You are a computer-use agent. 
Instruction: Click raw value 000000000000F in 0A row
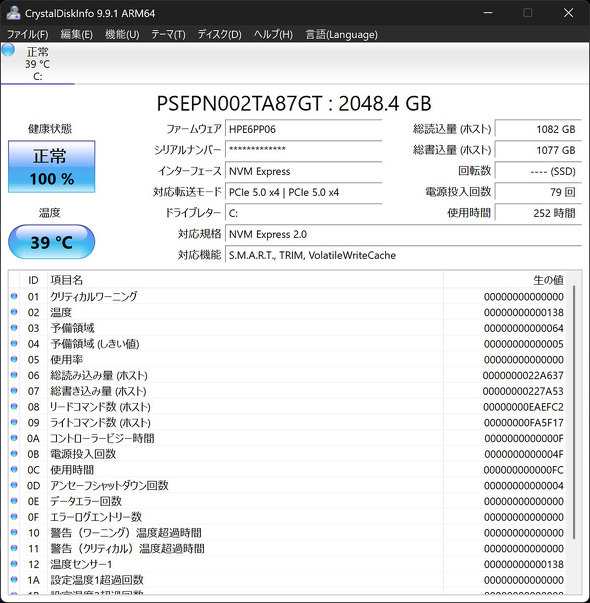pyautogui.click(x=524, y=438)
